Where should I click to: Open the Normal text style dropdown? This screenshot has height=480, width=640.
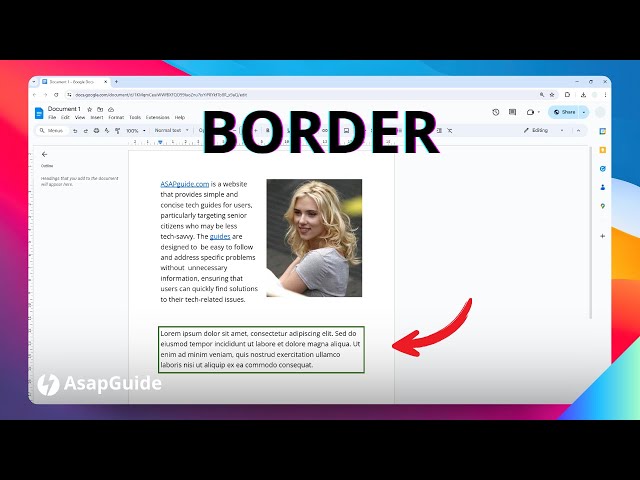click(171, 130)
